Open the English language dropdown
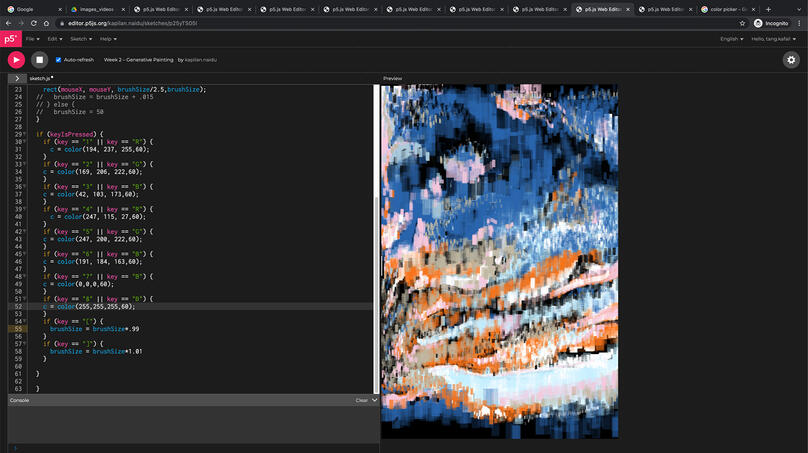 pyautogui.click(x=733, y=39)
